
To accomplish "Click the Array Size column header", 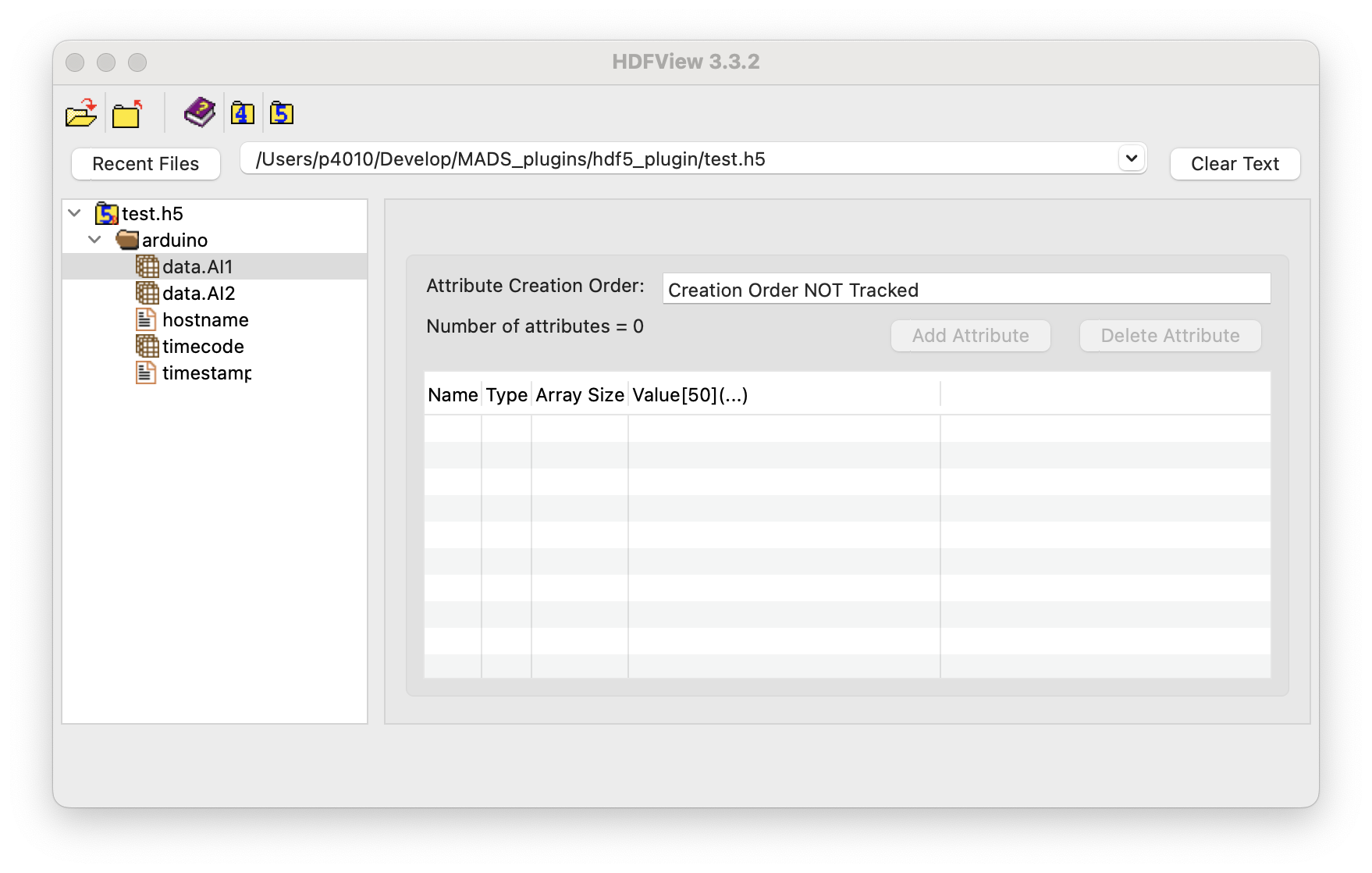I will [x=579, y=395].
